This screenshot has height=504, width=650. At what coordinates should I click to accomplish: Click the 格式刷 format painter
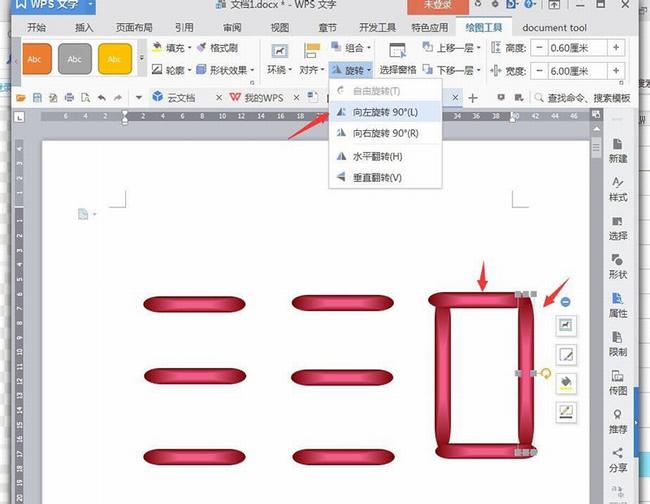coord(217,48)
